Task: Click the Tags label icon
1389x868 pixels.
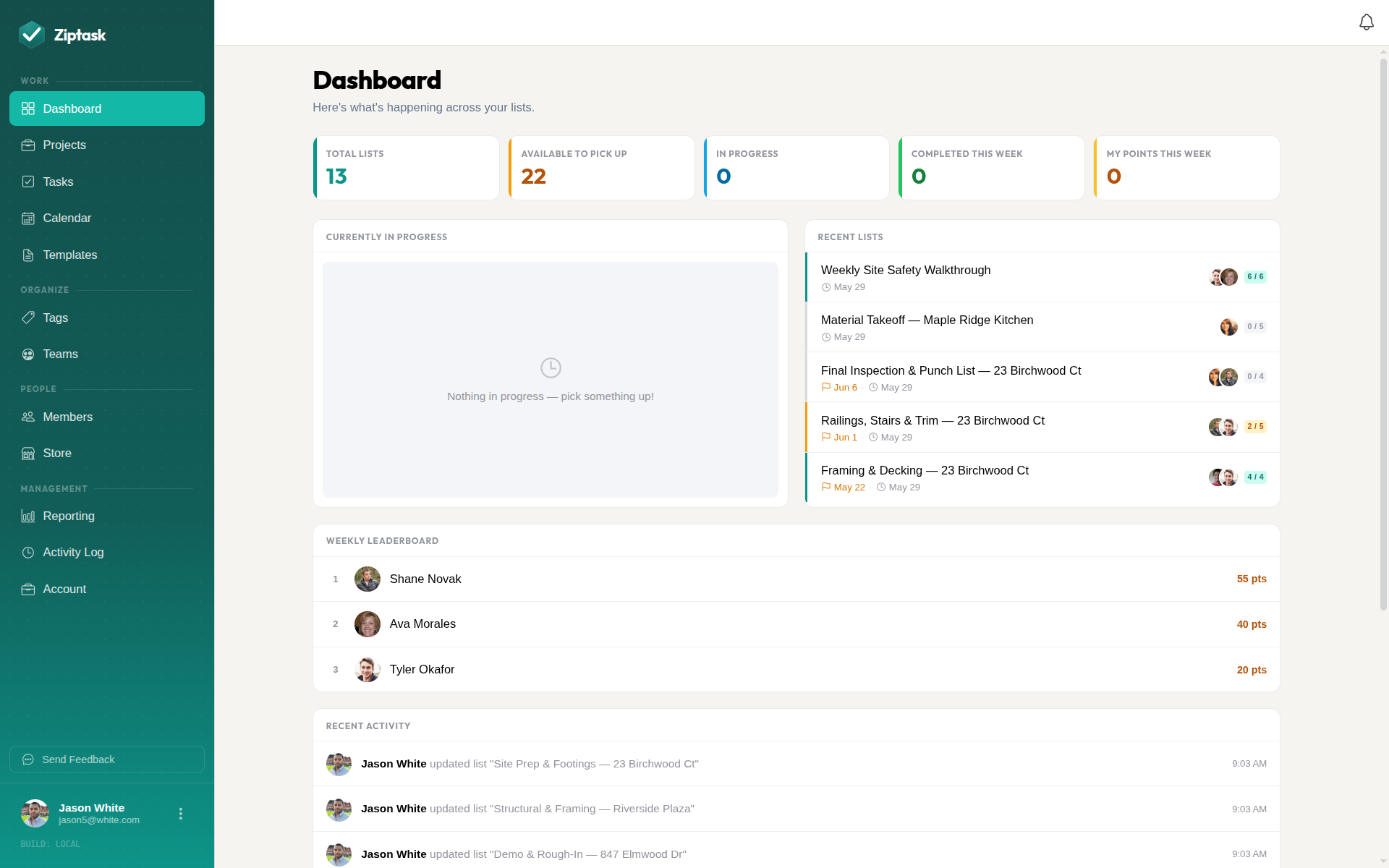Action: coord(28,318)
